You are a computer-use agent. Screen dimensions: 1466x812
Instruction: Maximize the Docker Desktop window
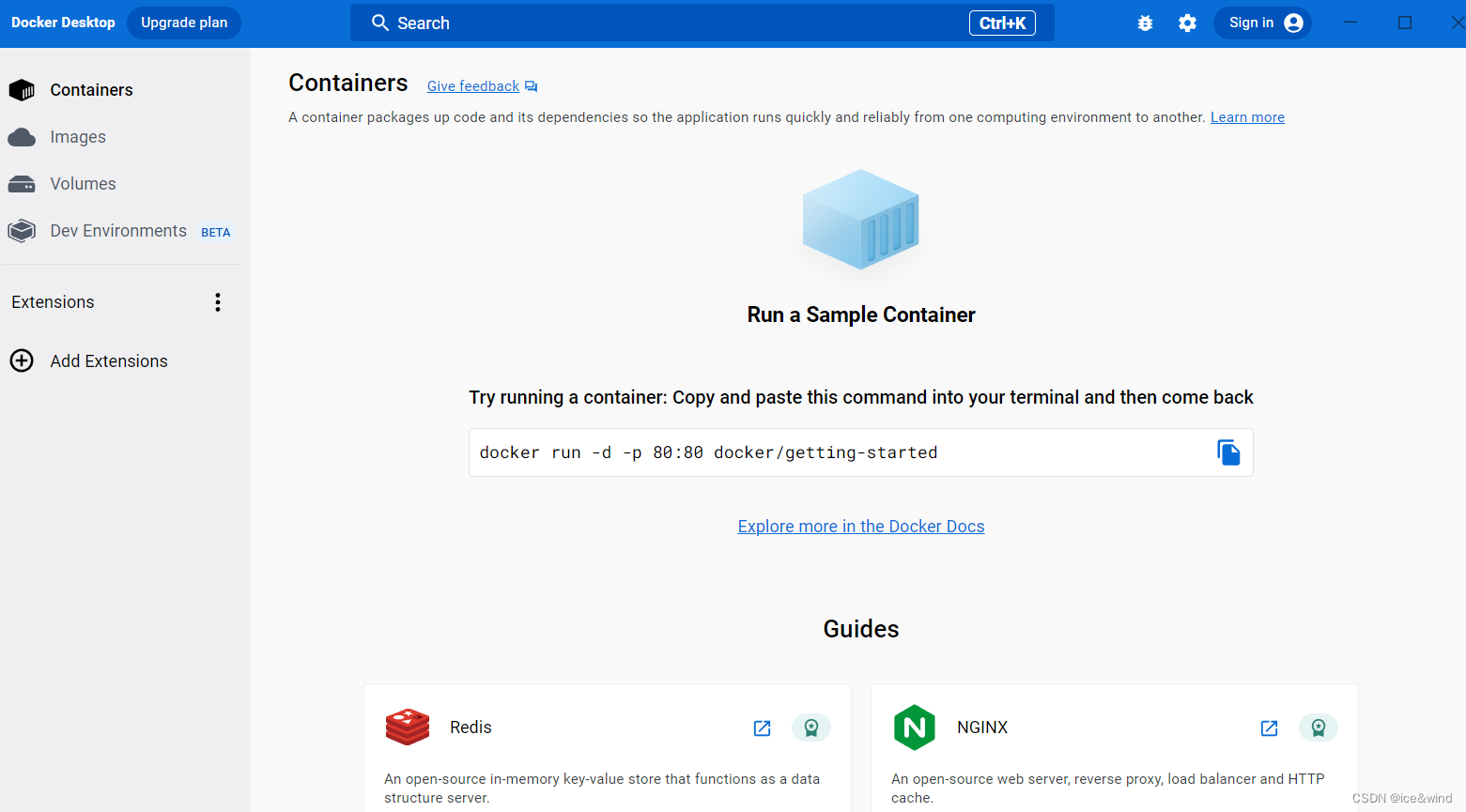click(x=1405, y=23)
